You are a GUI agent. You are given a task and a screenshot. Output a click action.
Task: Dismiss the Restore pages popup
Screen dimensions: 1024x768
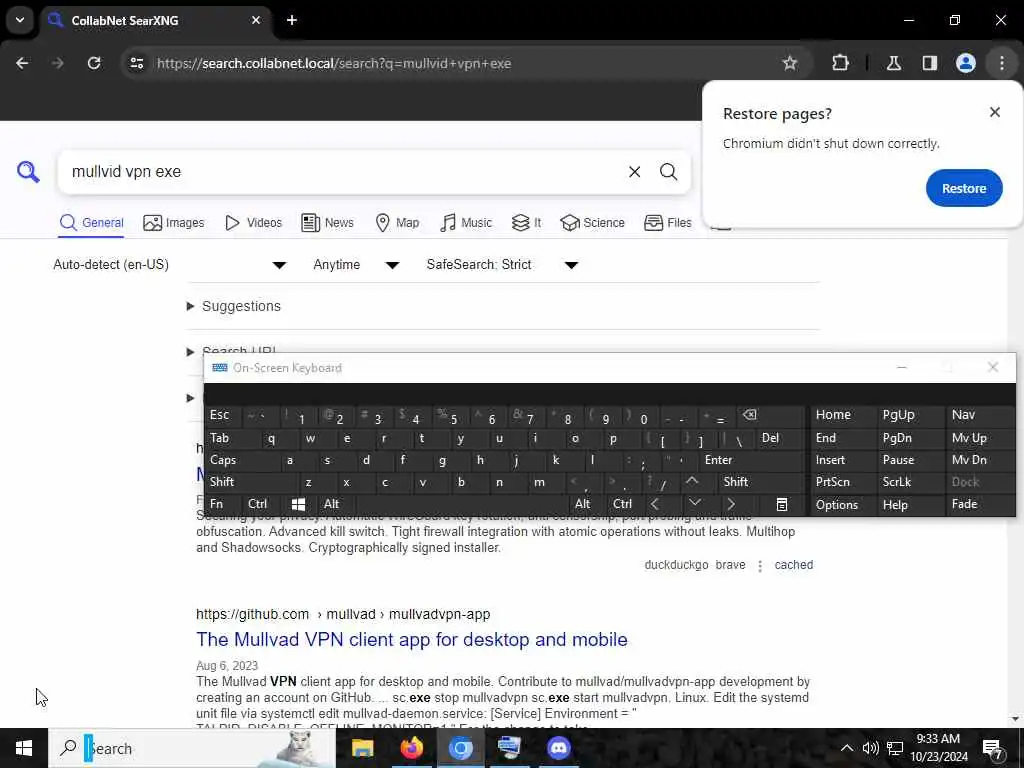[x=995, y=112]
